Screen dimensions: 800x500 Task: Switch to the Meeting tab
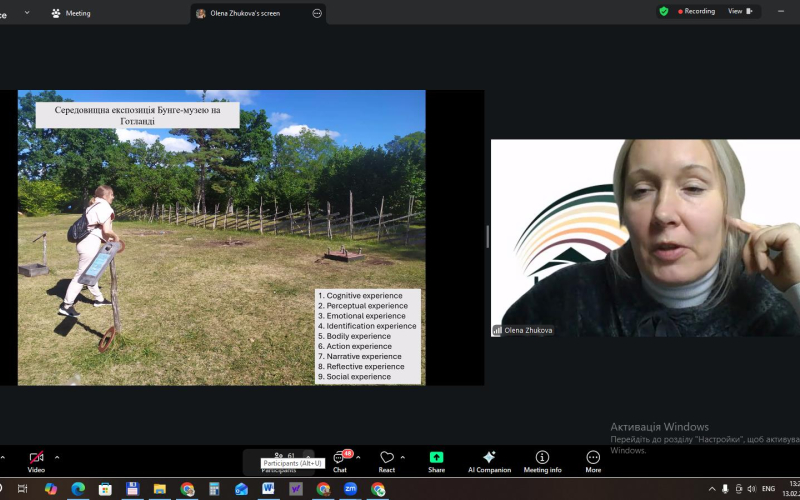[x=71, y=13]
